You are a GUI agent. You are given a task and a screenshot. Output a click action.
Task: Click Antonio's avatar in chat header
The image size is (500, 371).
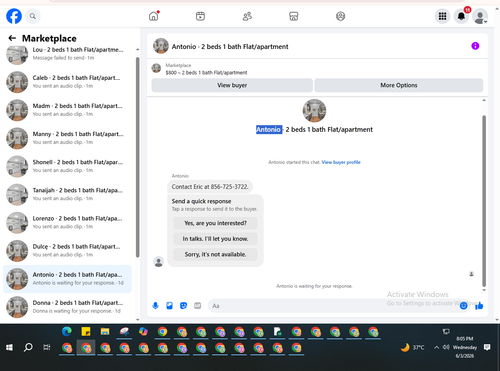(x=161, y=46)
